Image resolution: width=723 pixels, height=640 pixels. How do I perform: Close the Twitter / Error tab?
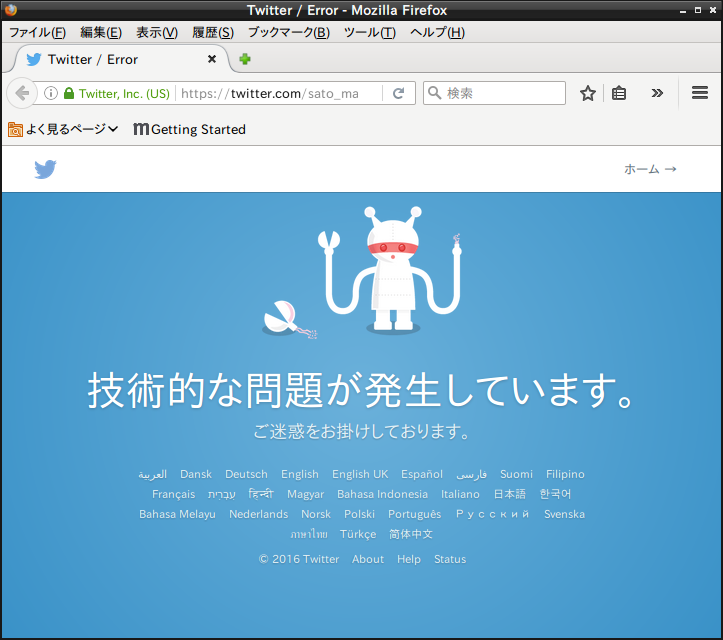[212, 59]
